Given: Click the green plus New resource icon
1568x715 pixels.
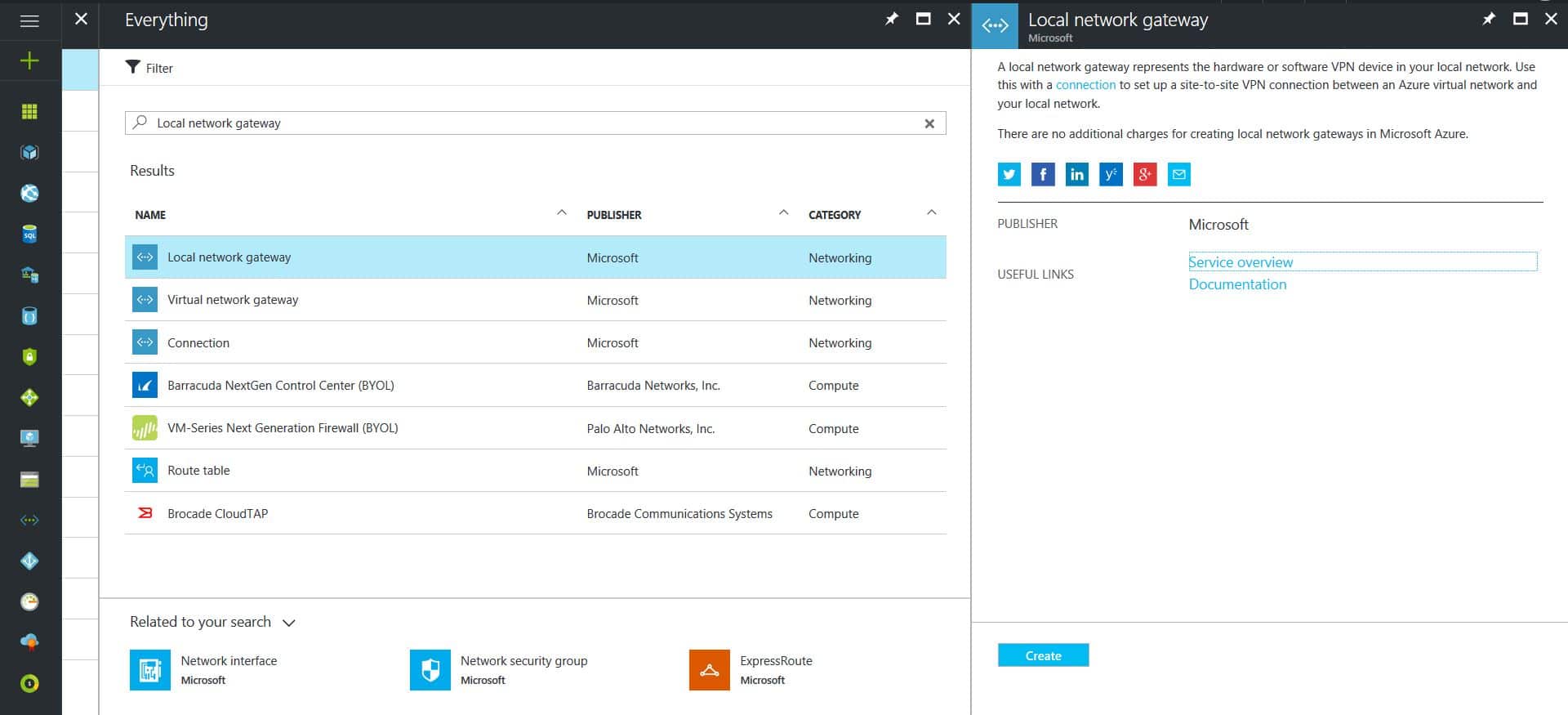Looking at the screenshot, I should point(29,60).
